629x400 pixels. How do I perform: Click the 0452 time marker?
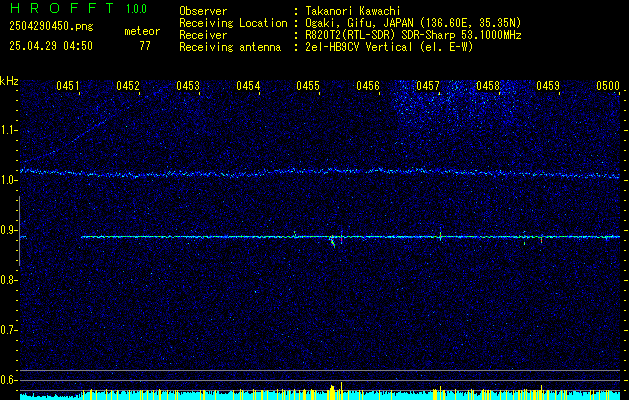[128, 86]
